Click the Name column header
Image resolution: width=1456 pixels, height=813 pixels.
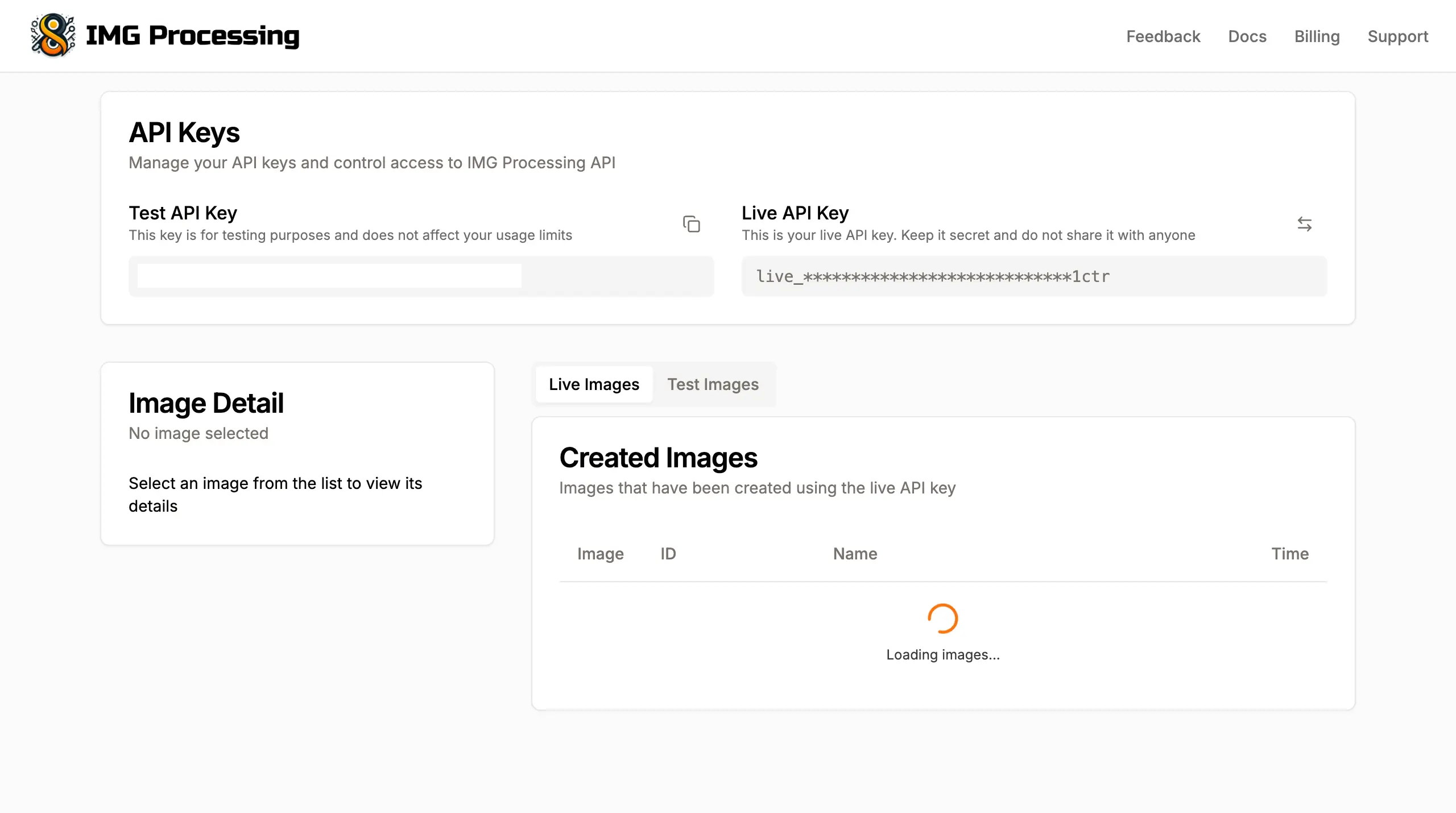tap(855, 554)
